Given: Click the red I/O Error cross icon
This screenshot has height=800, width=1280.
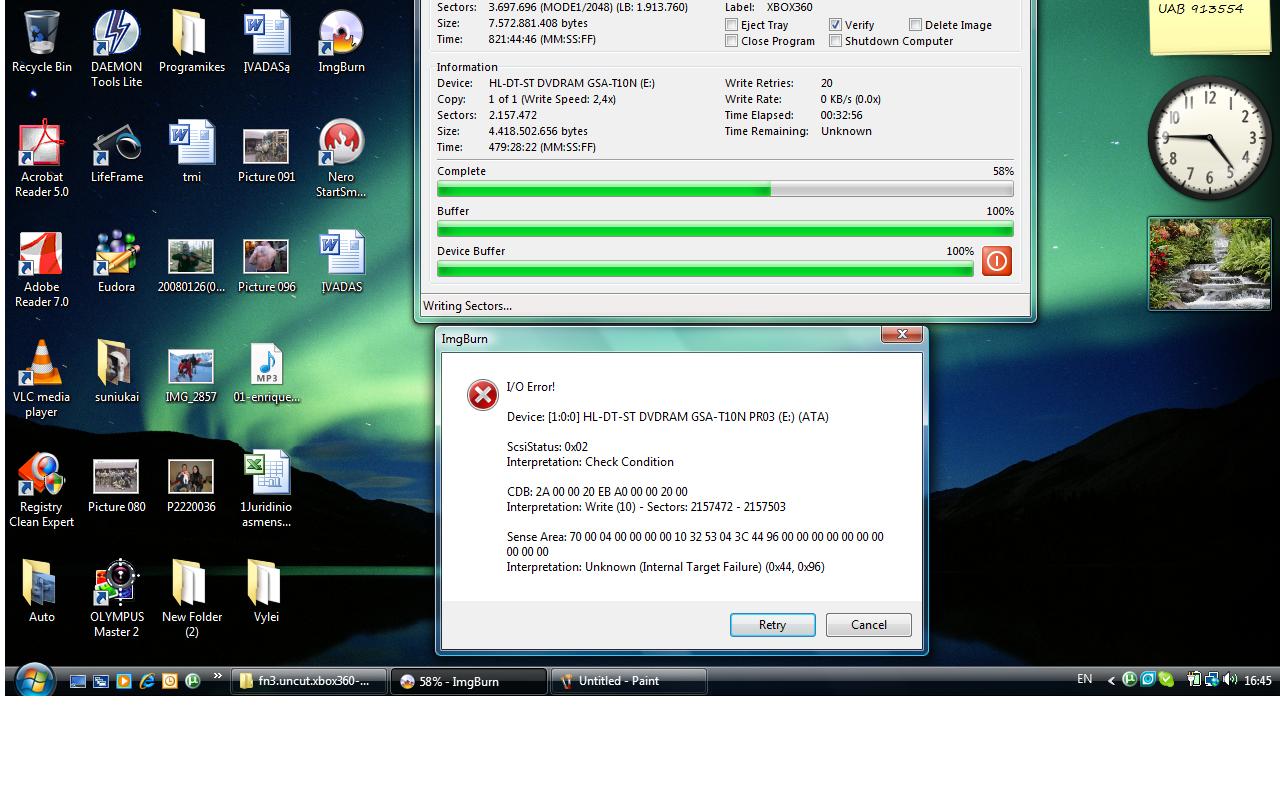Looking at the screenshot, I should pos(483,395).
